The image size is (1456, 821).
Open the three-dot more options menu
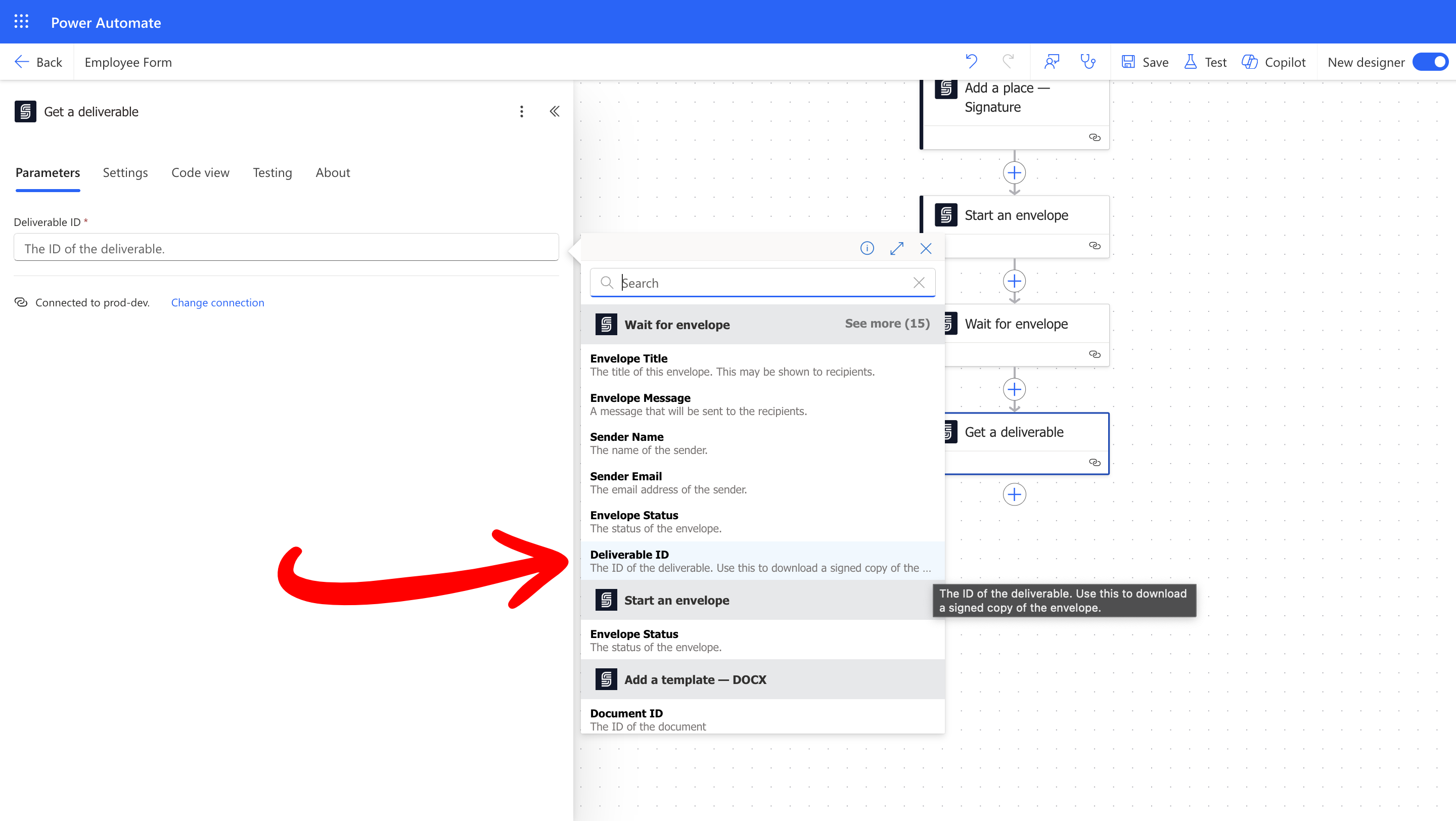coord(521,111)
